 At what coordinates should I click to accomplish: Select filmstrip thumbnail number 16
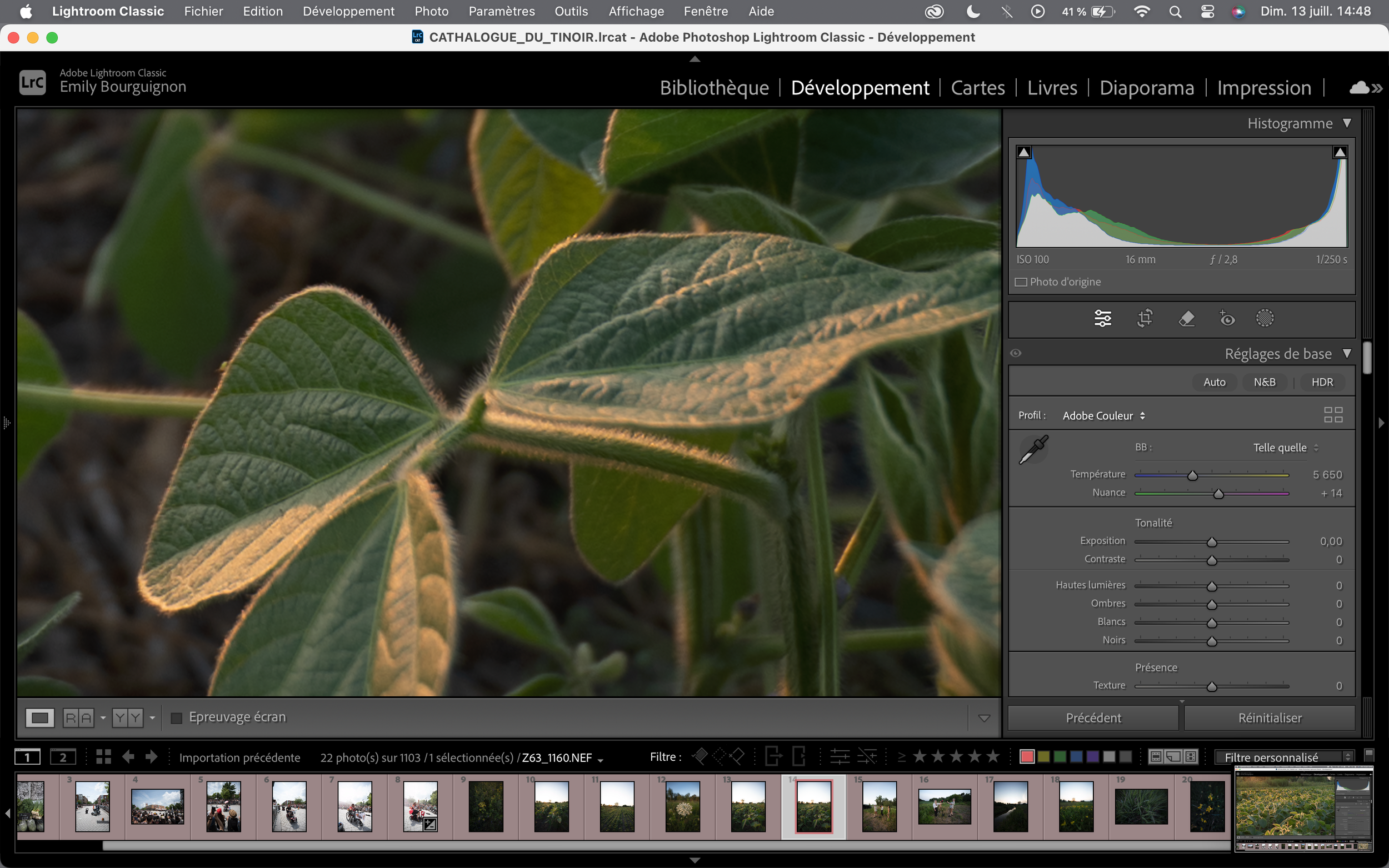point(944,806)
